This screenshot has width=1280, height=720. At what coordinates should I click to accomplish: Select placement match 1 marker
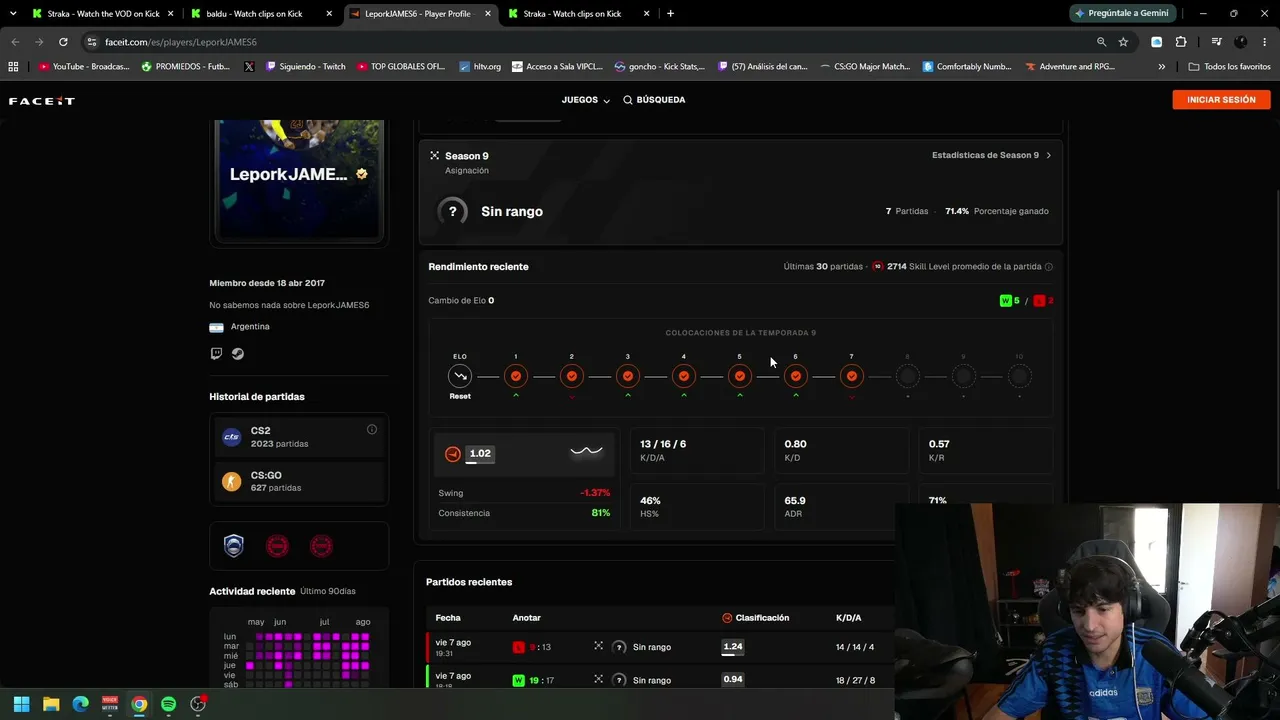click(x=516, y=376)
